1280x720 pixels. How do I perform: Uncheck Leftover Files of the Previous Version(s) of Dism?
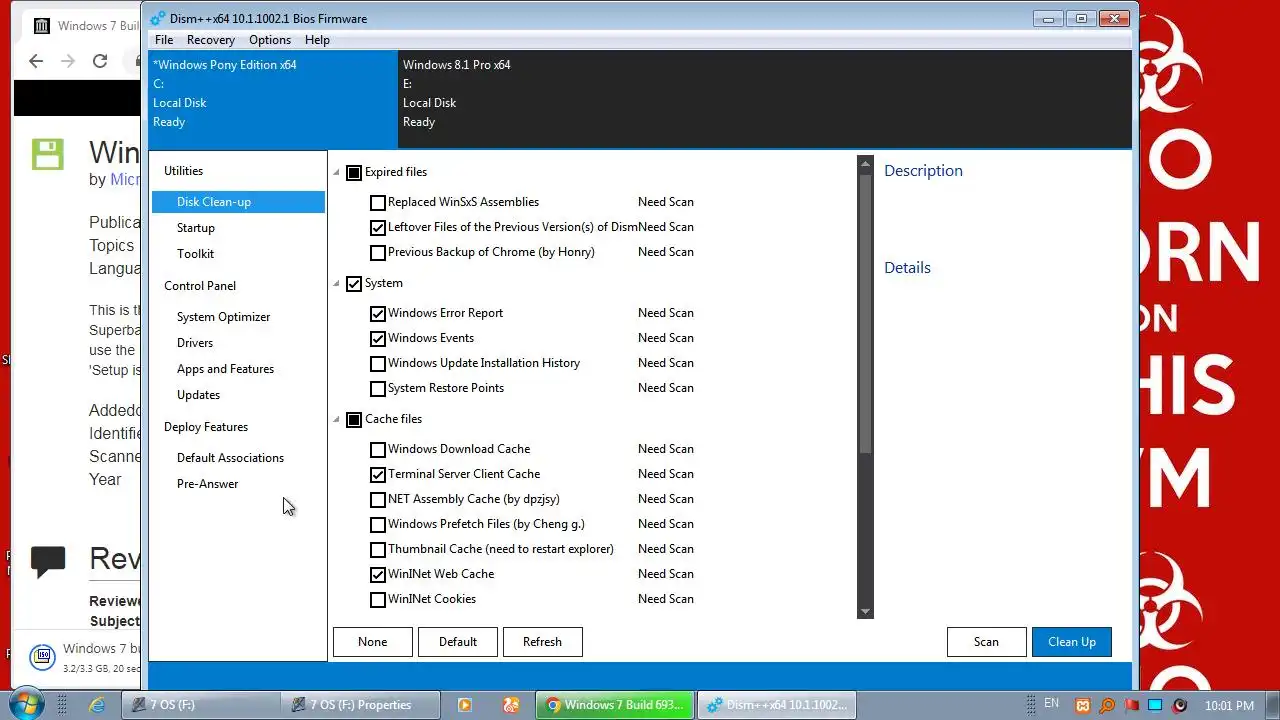tap(378, 227)
